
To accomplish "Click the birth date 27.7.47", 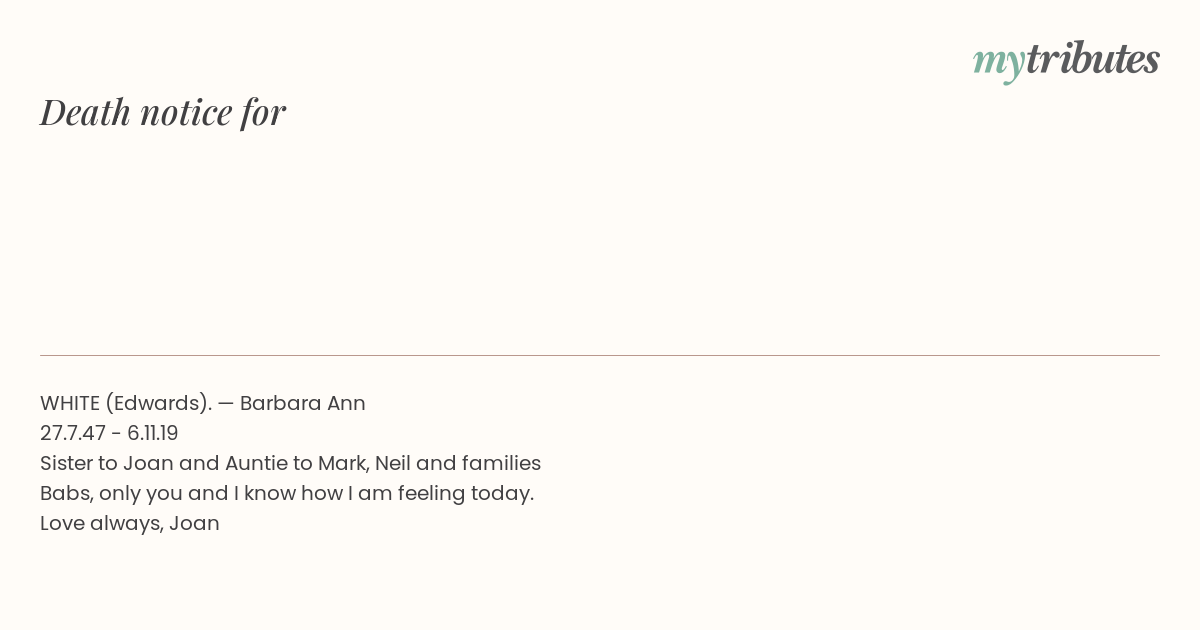I will coord(73,433).
